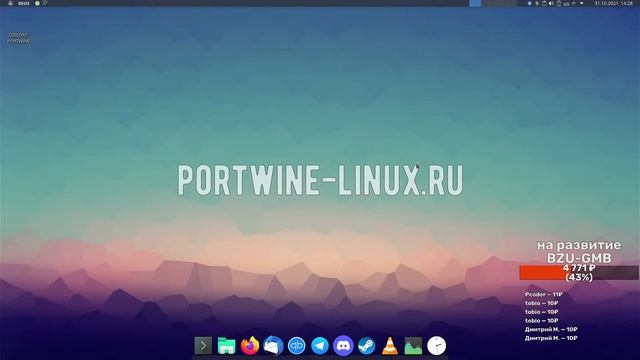Launch qBittorrent from the dock
The width and height of the screenshot is (640, 360).
296,346
